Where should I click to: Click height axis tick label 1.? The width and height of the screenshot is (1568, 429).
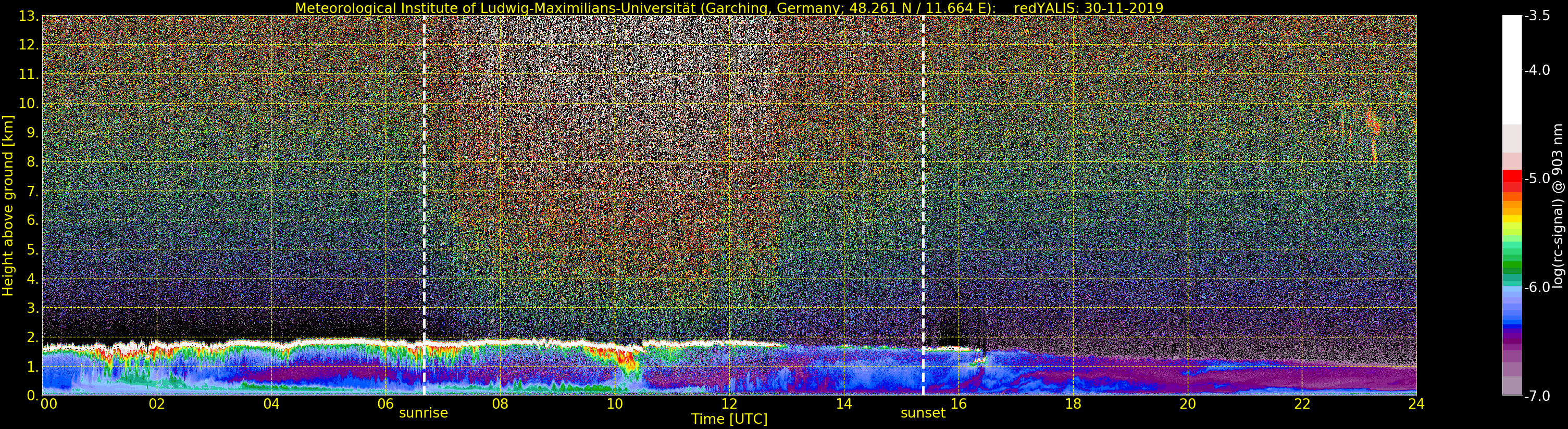coord(32,367)
